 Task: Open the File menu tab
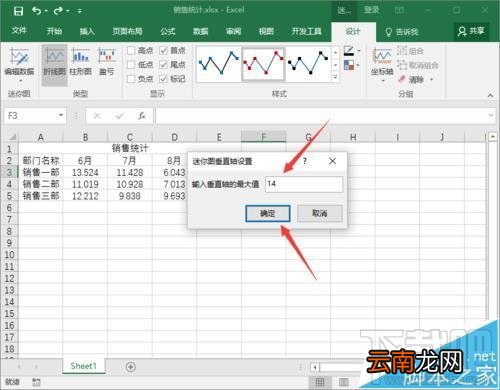(x=19, y=31)
